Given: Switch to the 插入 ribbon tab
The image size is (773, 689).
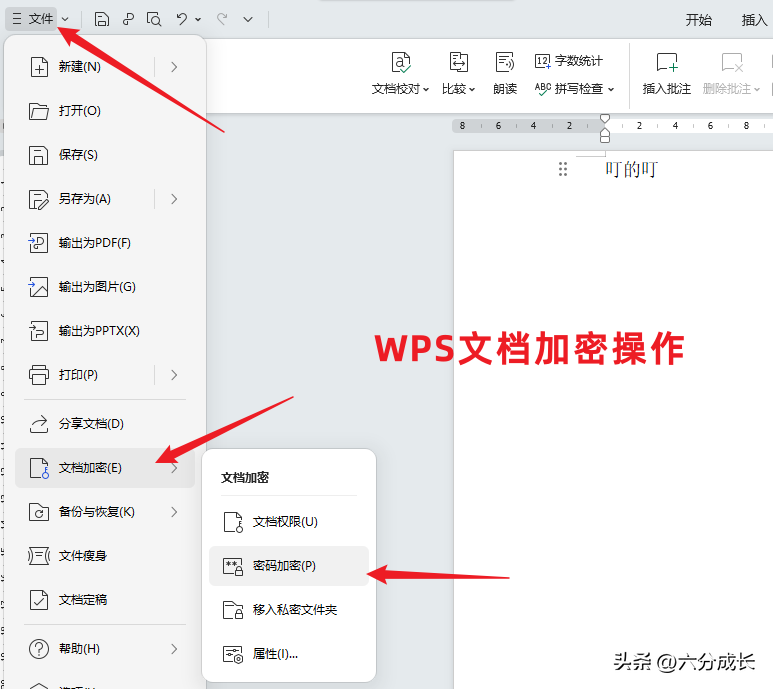Looking at the screenshot, I should pos(754,20).
